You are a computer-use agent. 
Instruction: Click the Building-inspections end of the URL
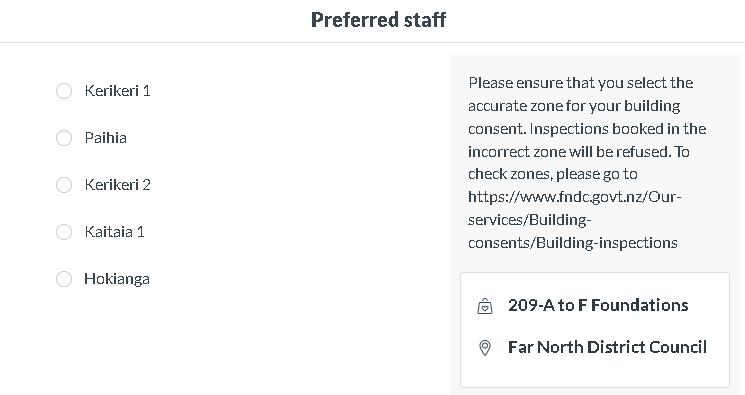pos(607,243)
